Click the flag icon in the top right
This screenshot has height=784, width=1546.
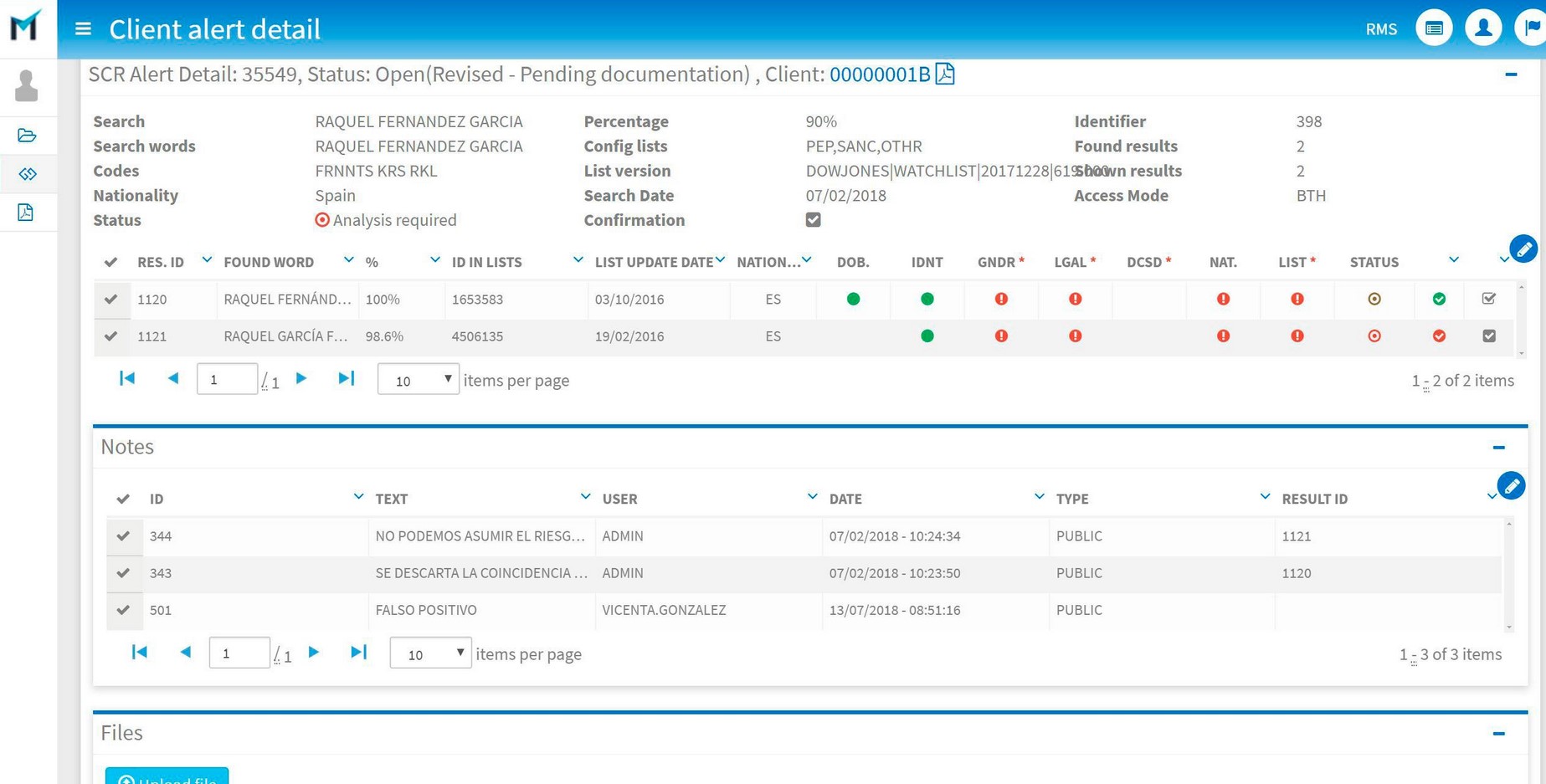coord(1531,28)
